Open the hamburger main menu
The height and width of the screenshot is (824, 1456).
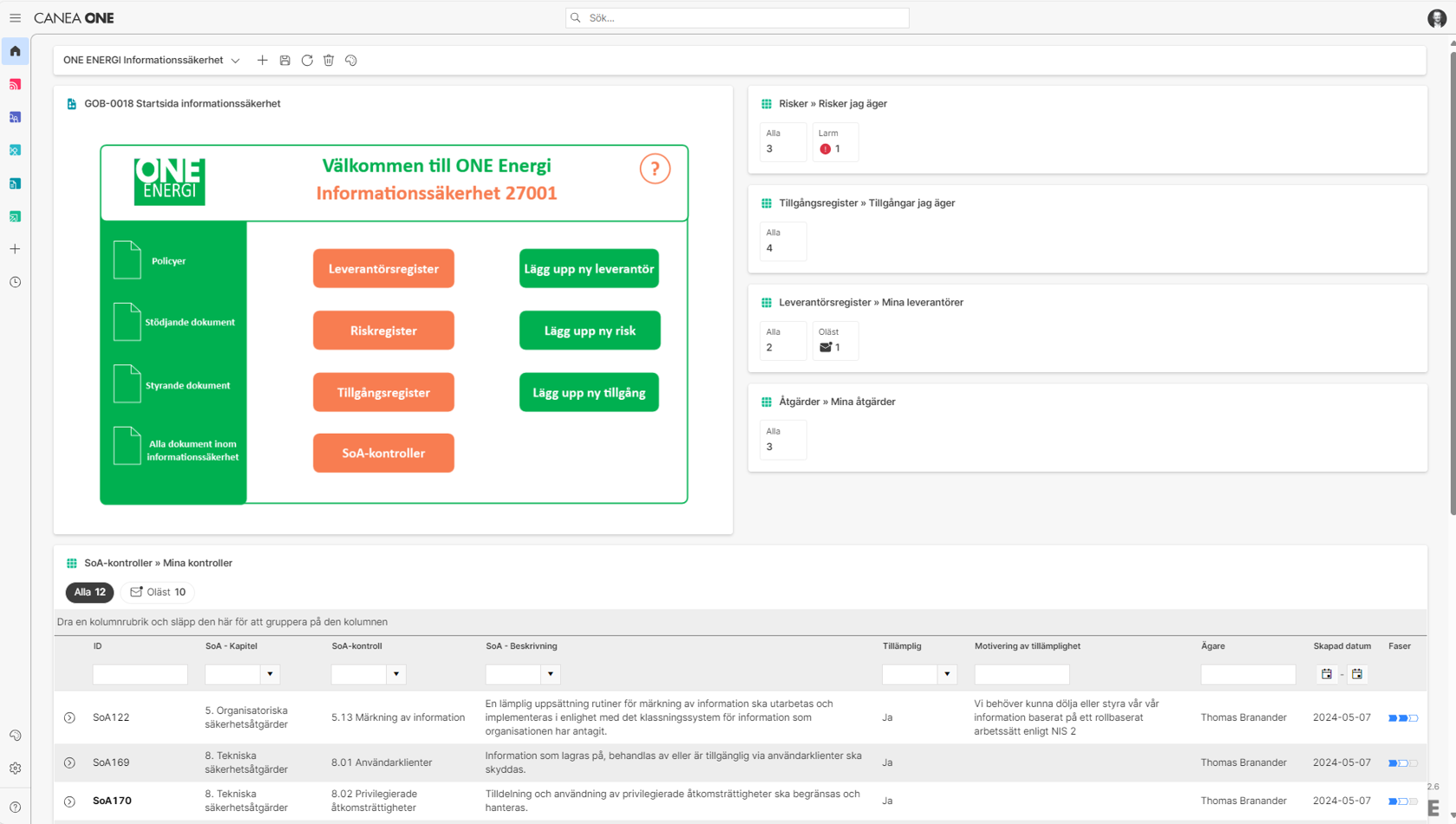coord(15,18)
